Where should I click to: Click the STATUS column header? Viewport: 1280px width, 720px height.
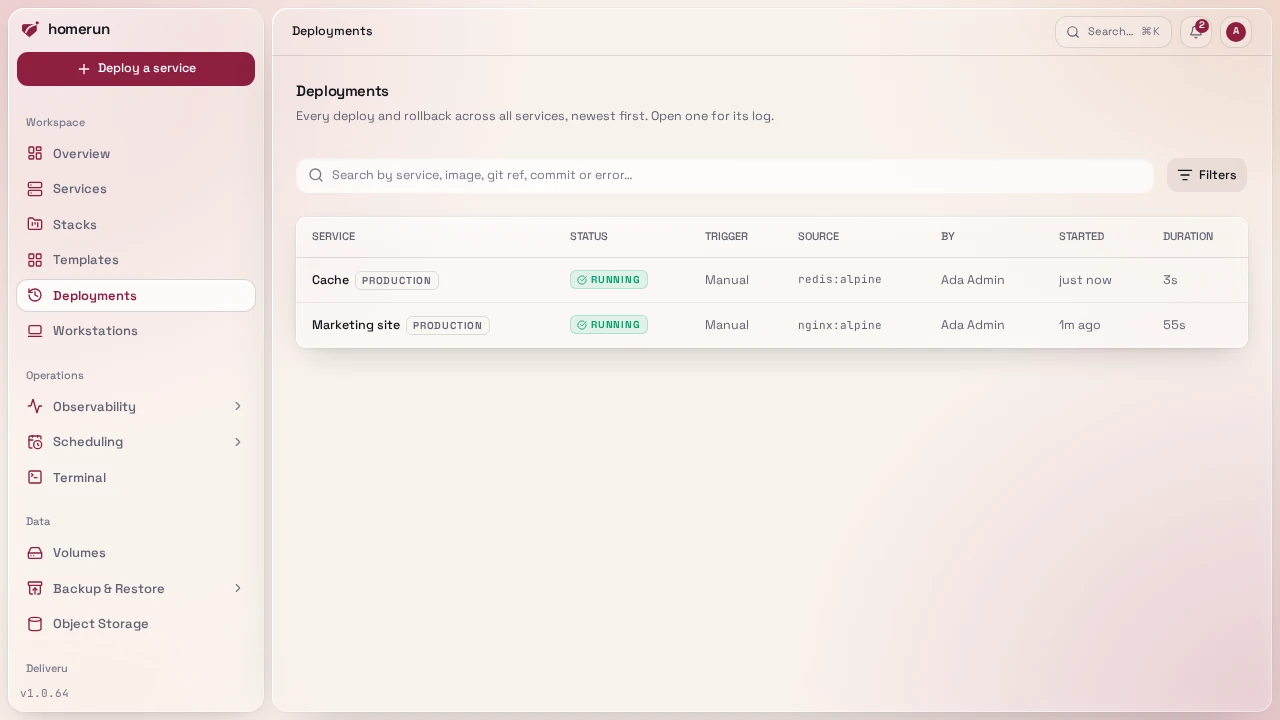pyautogui.click(x=589, y=237)
